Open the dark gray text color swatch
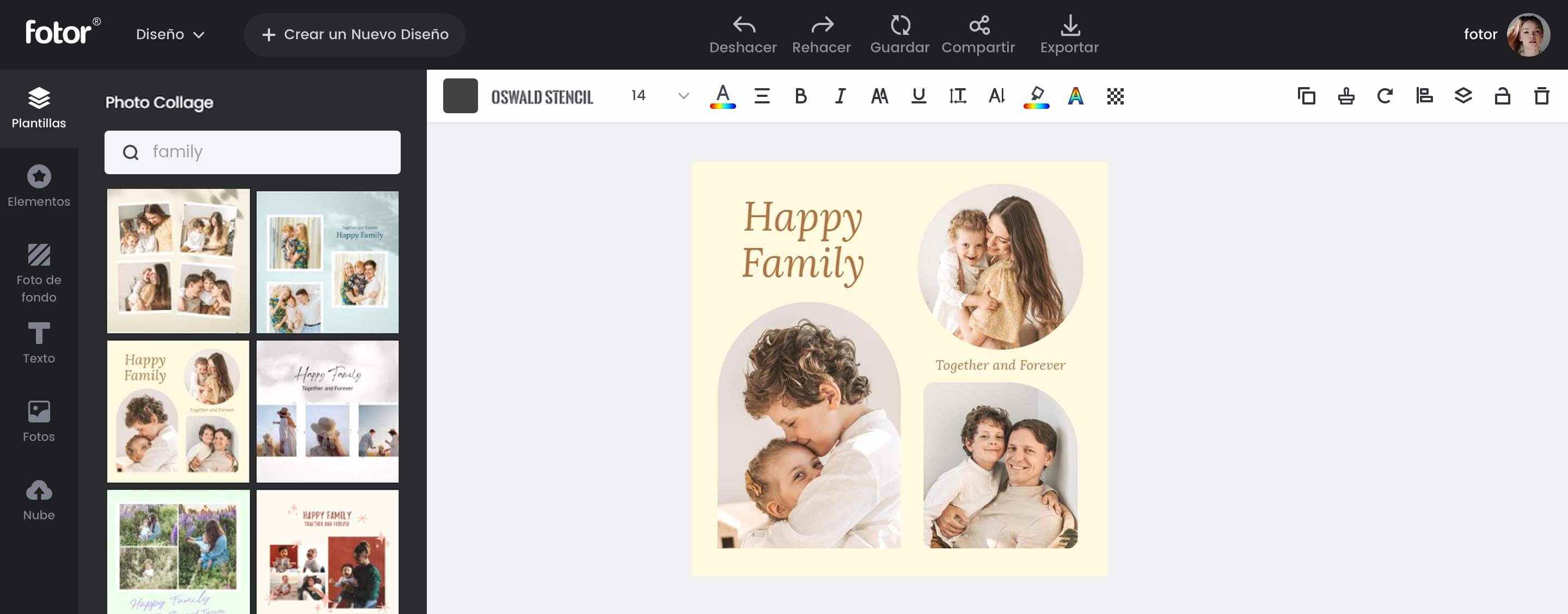 point(460,96)
